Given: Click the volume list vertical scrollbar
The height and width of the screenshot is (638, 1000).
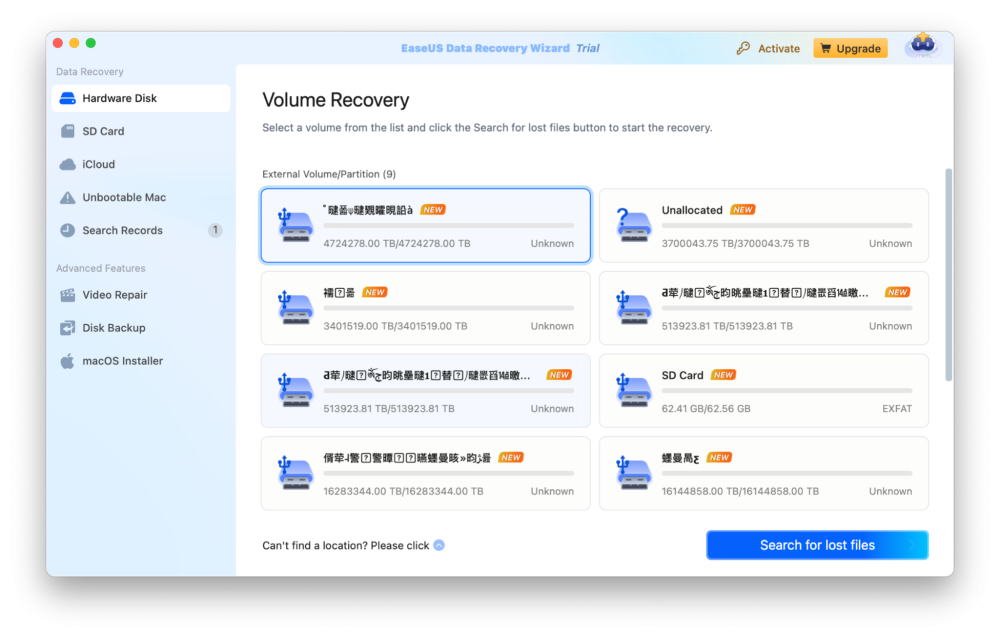Looking at the screenshot, I should 948,274.
